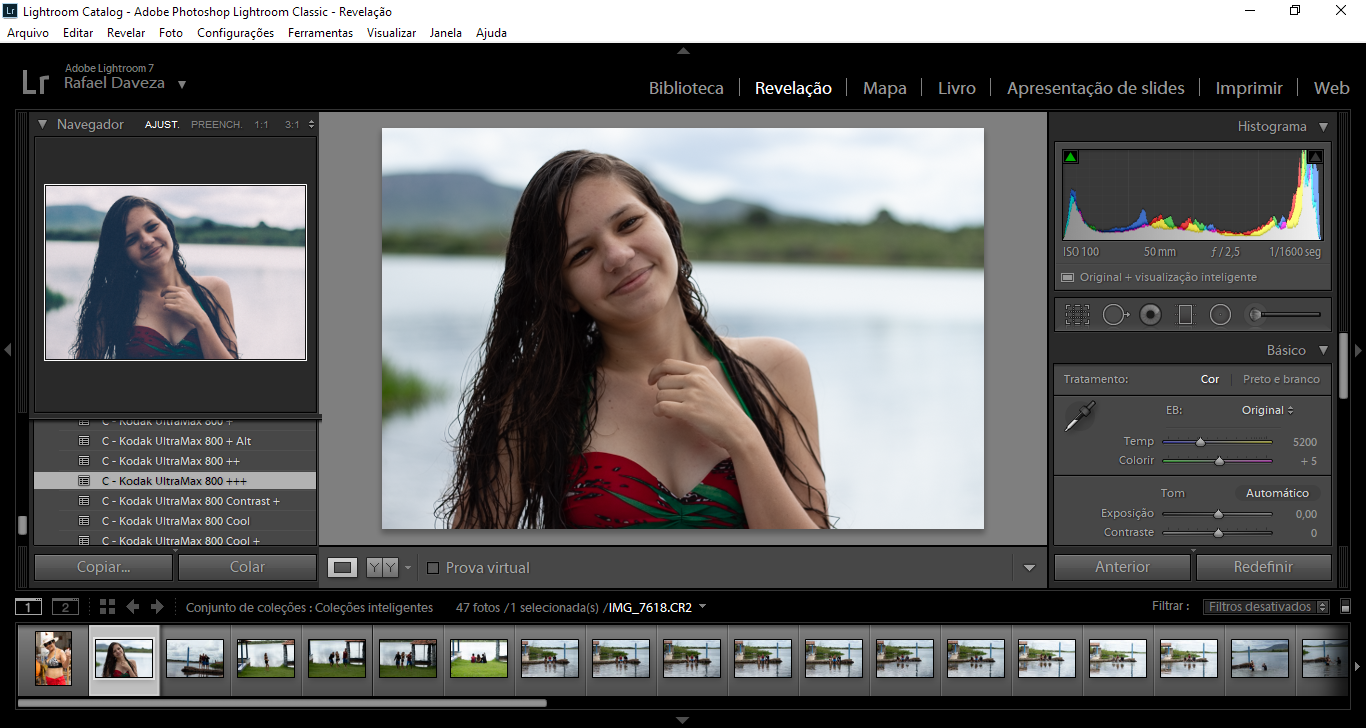Switch to the Mapa module
1366x728 pixels.
point(885,88)
